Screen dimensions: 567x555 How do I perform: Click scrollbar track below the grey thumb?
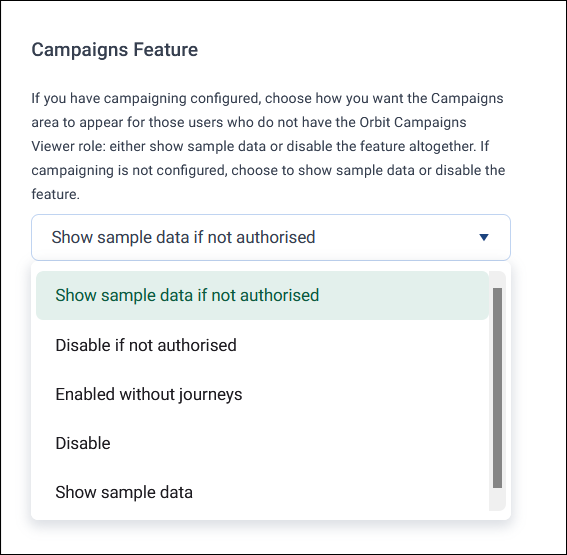pyautogui.click(x=497, y=499)
